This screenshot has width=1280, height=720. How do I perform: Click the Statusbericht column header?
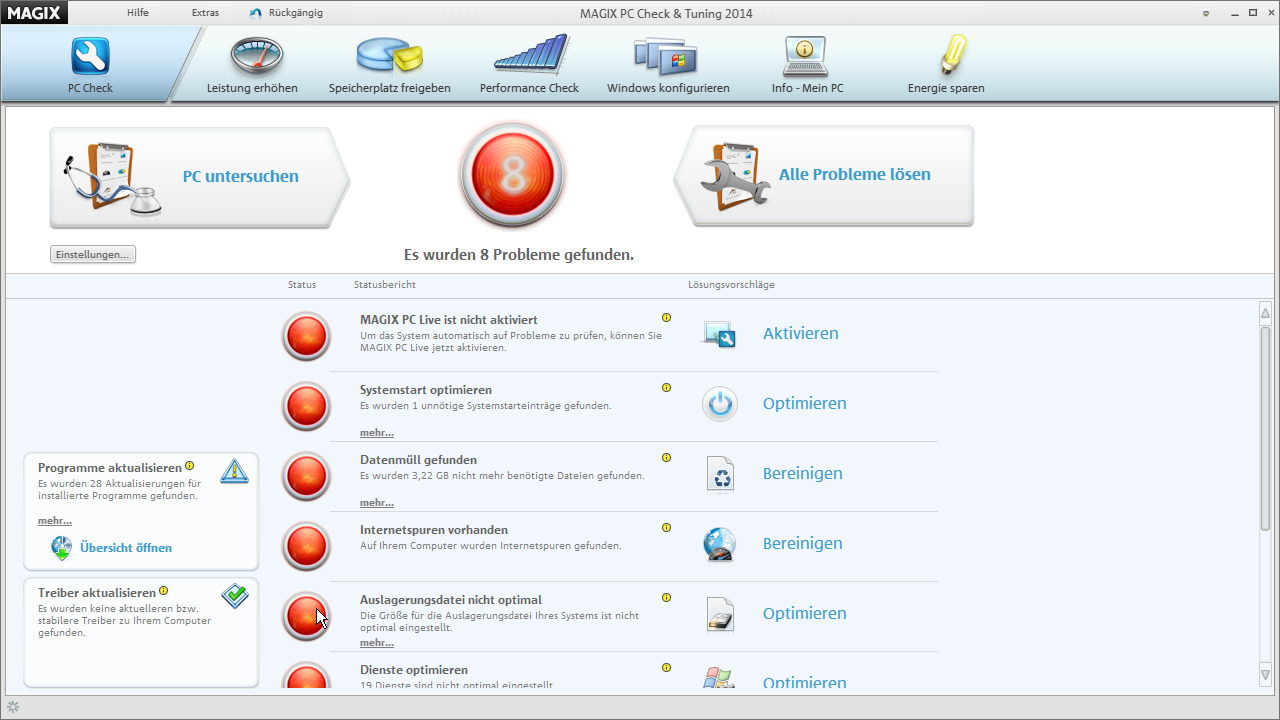click(x=385, y=285)
